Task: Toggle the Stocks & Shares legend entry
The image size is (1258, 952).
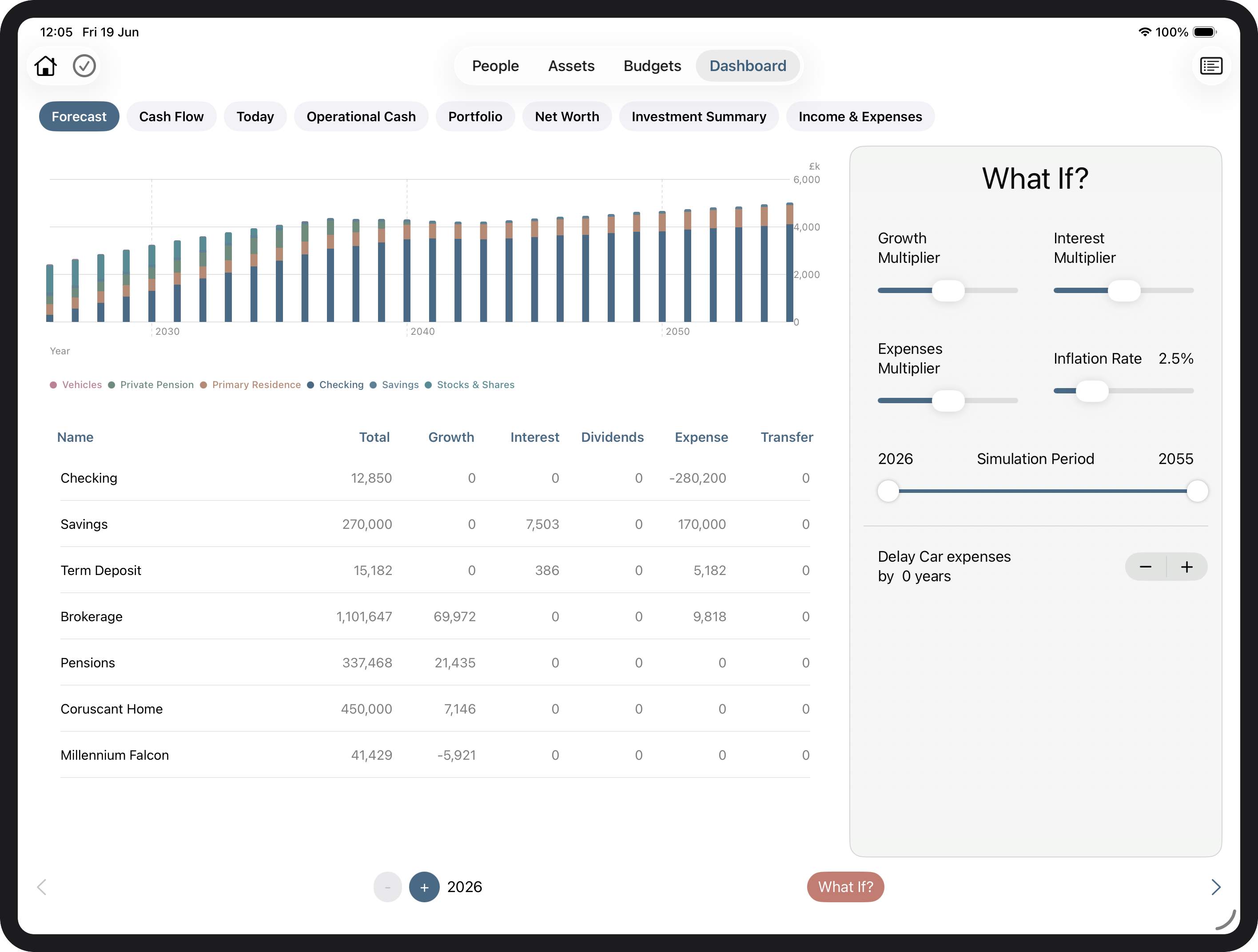Action: tap(470, 385)
